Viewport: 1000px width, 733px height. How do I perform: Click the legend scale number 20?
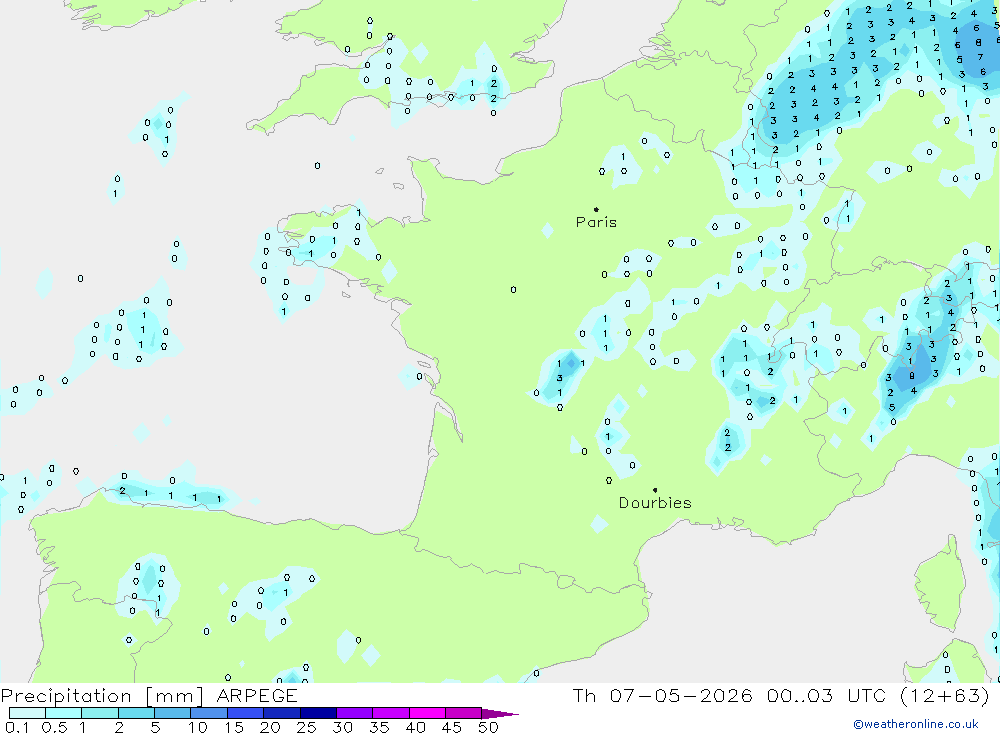pyautogui.click(x=270, y=727)
